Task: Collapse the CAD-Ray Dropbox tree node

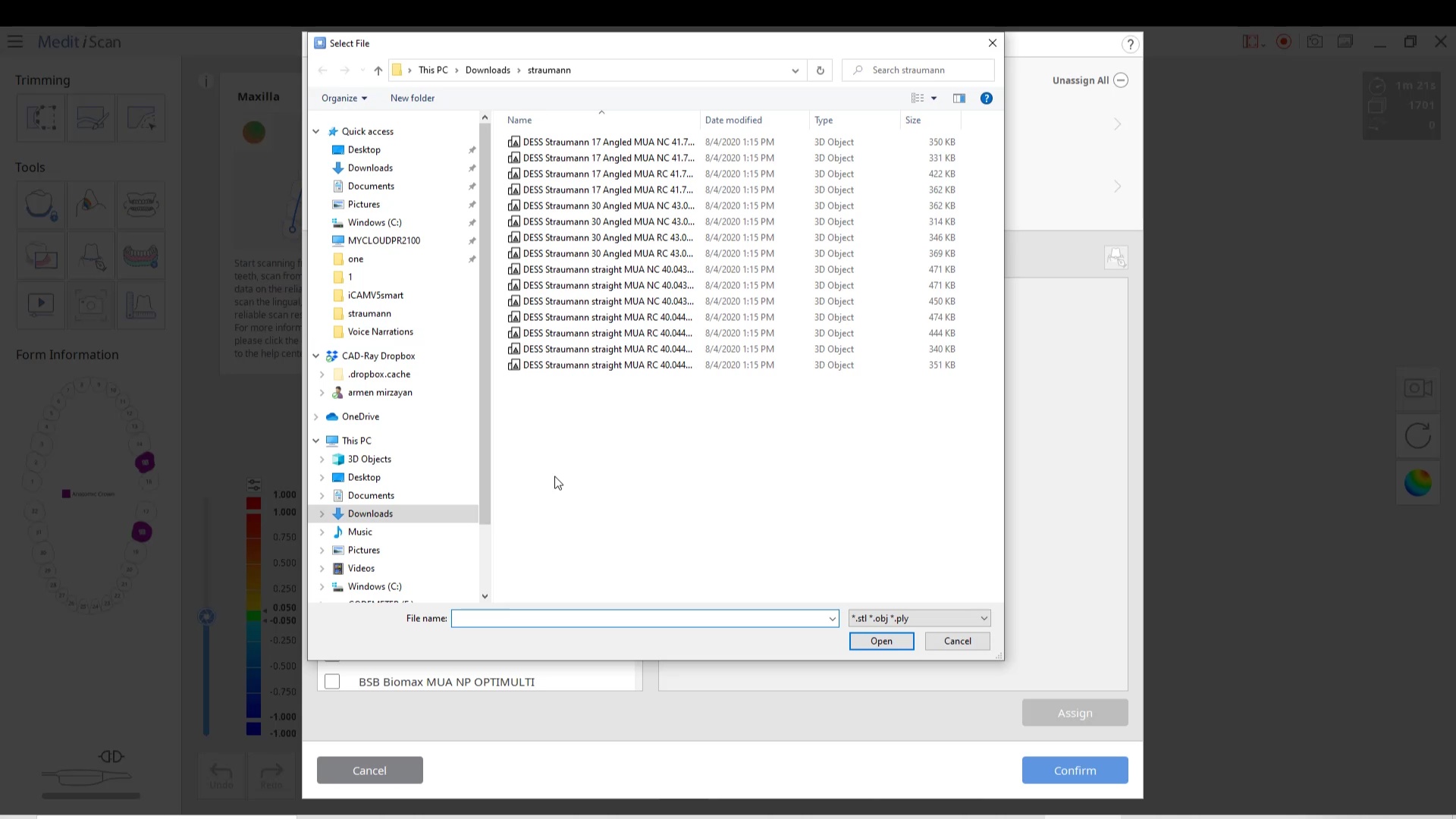Action: coord(316,356)
